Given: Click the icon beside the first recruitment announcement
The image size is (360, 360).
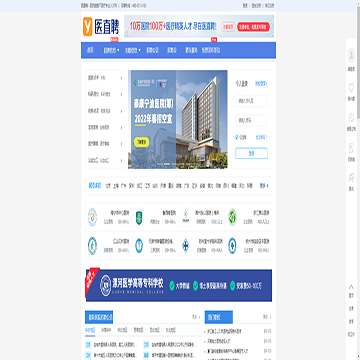Looking at the screenshot, I should (x=88, y=344).
